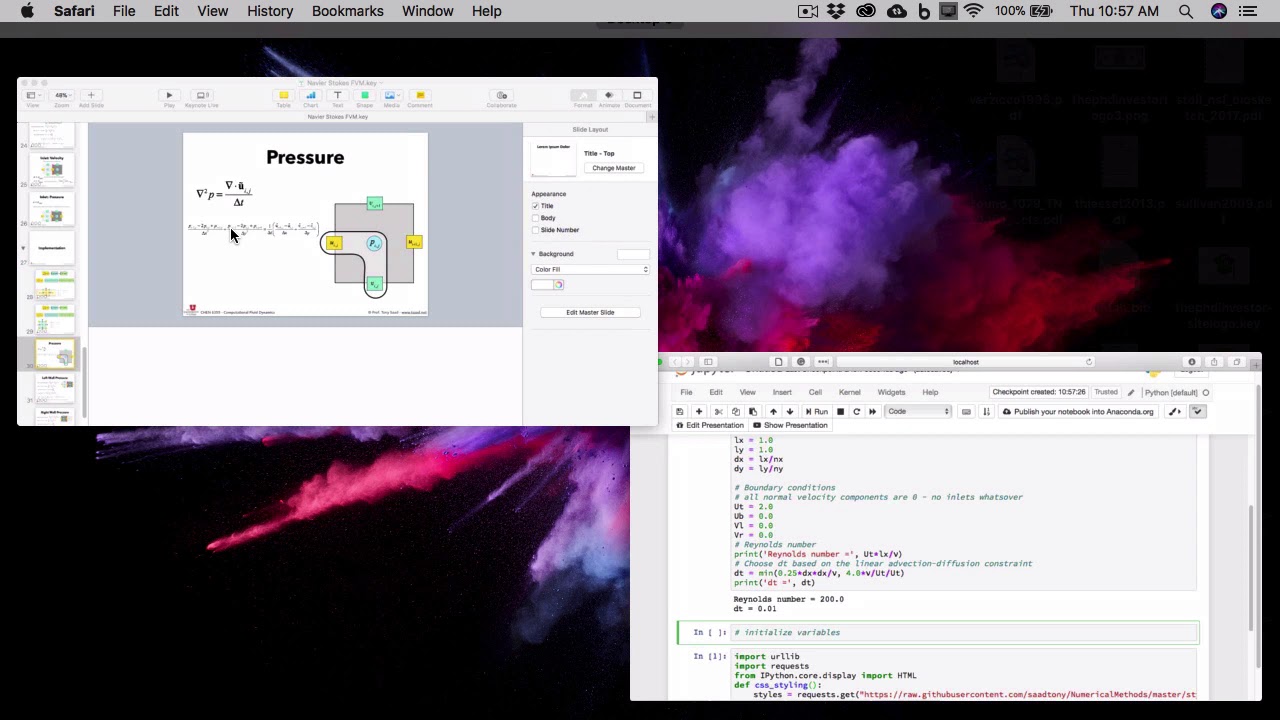Click Add Slide plus icon in Keynote

click(91, 96)
